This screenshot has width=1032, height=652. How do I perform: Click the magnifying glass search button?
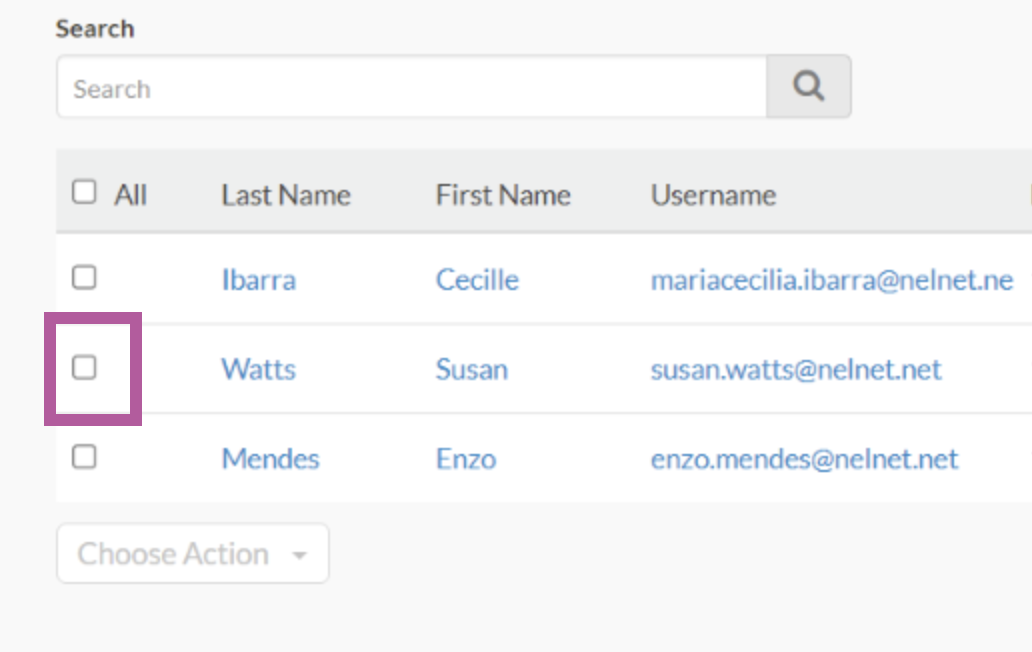808,86
